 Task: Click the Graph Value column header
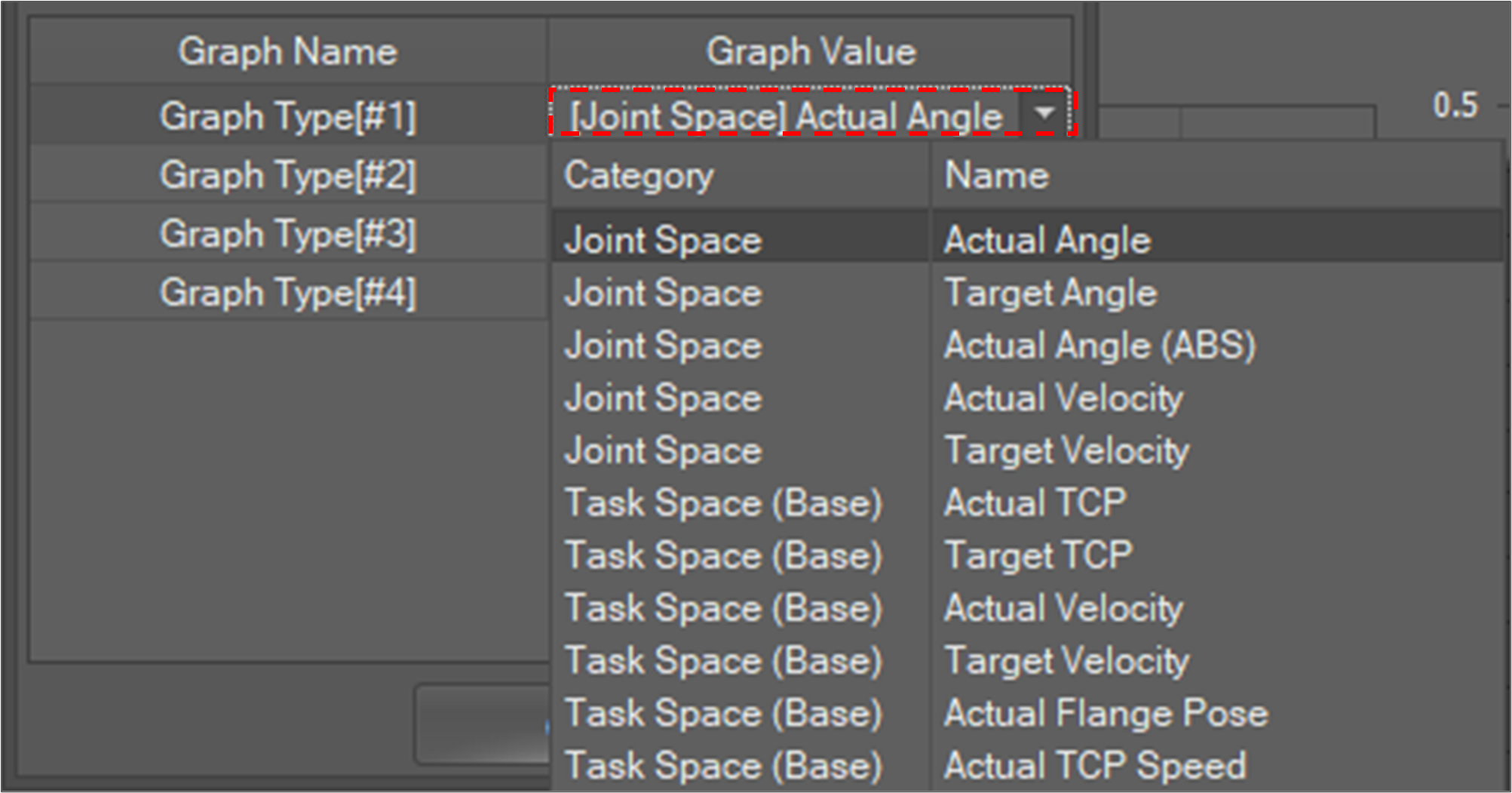pyautogui.click(x=811, y=51)
